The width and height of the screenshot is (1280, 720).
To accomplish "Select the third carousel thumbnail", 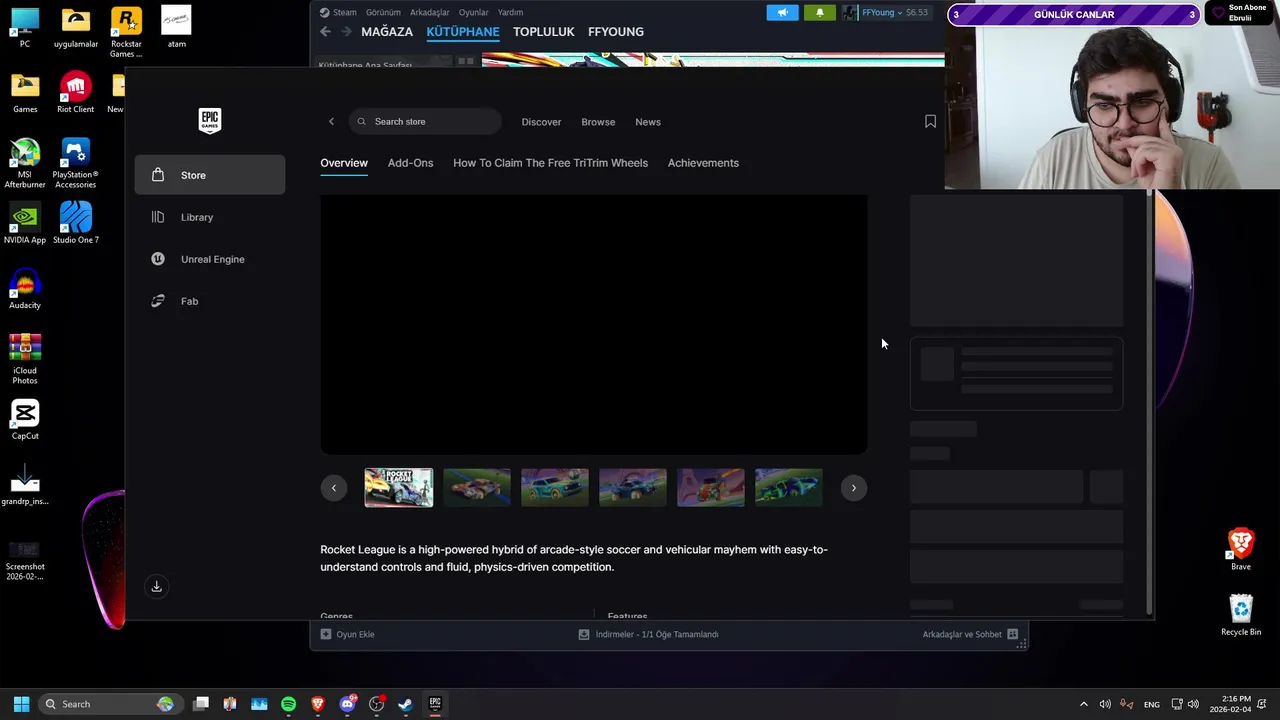I will (555, 488).
